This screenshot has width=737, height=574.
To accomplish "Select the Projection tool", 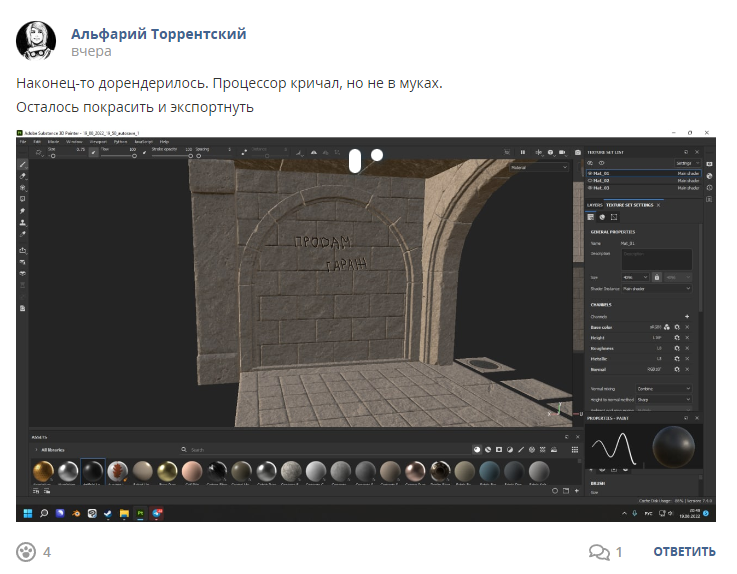I will click(23, 188).
